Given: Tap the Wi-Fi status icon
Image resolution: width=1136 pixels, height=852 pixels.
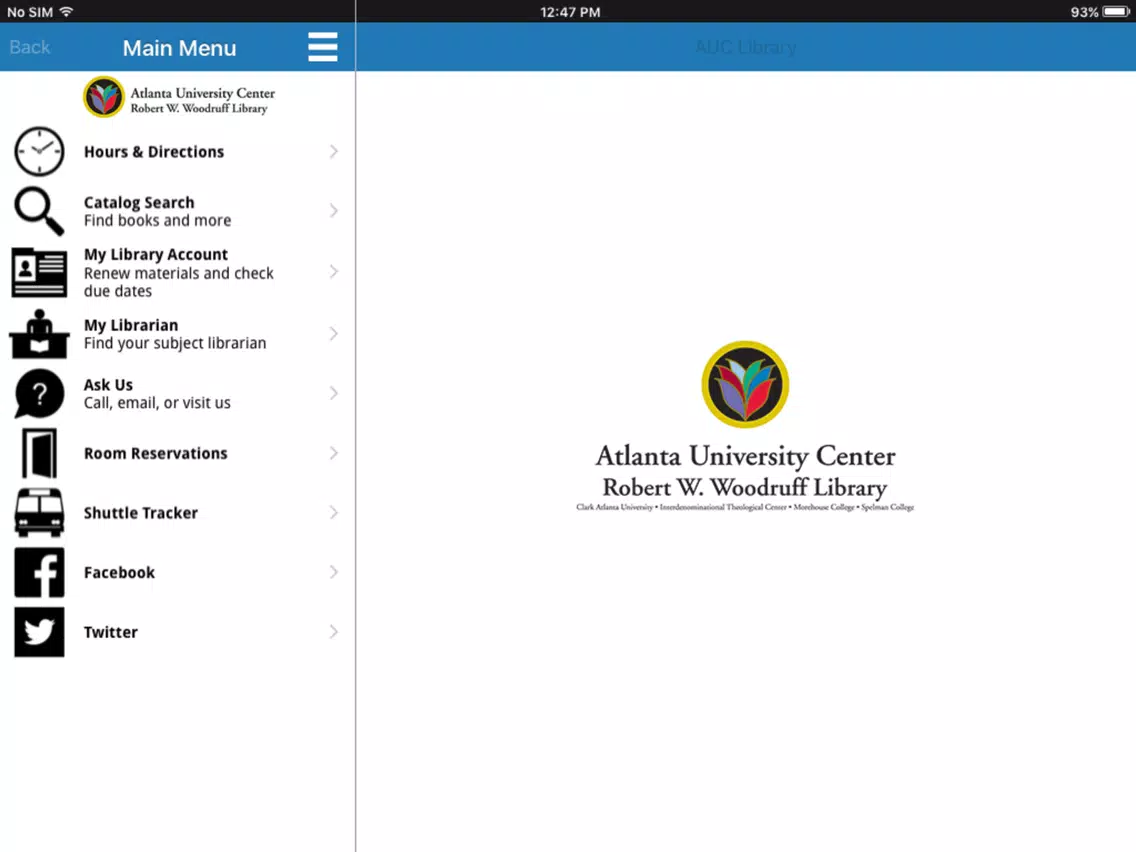Looking at the screenshot, I should tap(67, 12).
